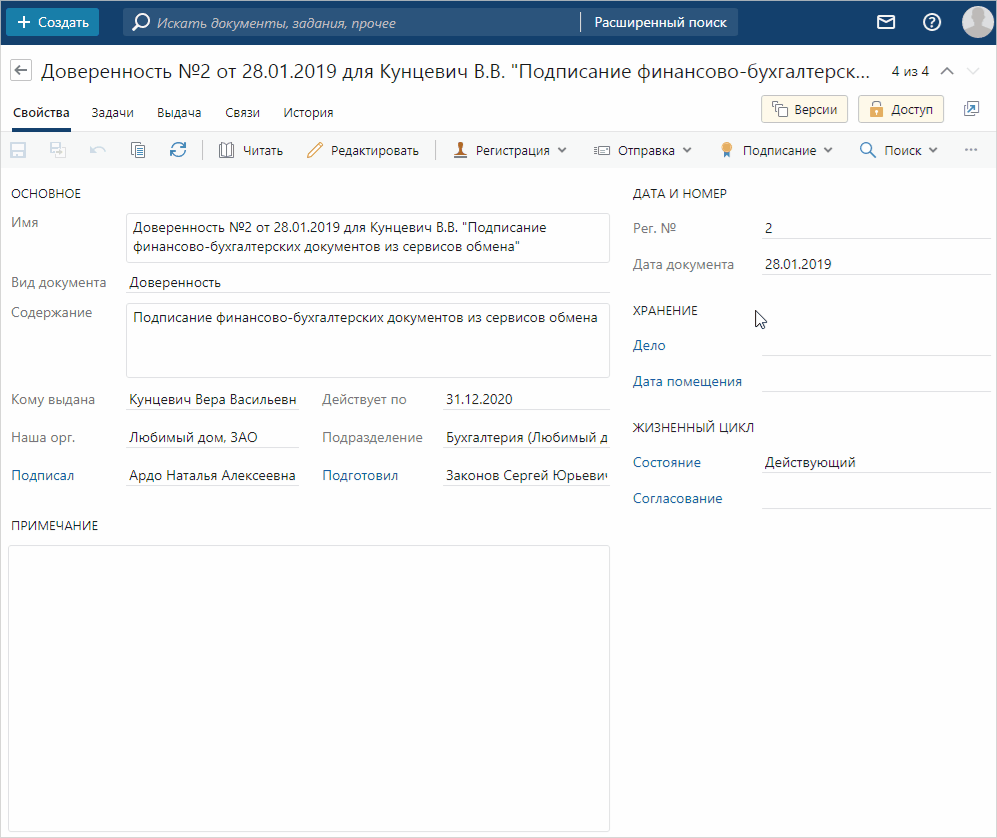Select the Кому выдана field
The height and width of the screenshot is (838, 997).
tap(212, 399)
